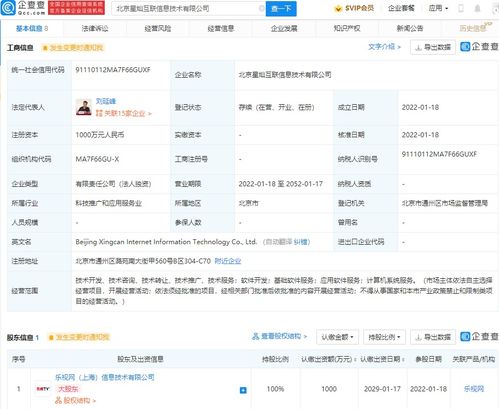This screenshot has height=409, width=499.
Task: Open 文字介绍 link in 工商信息
Action: 384,47
